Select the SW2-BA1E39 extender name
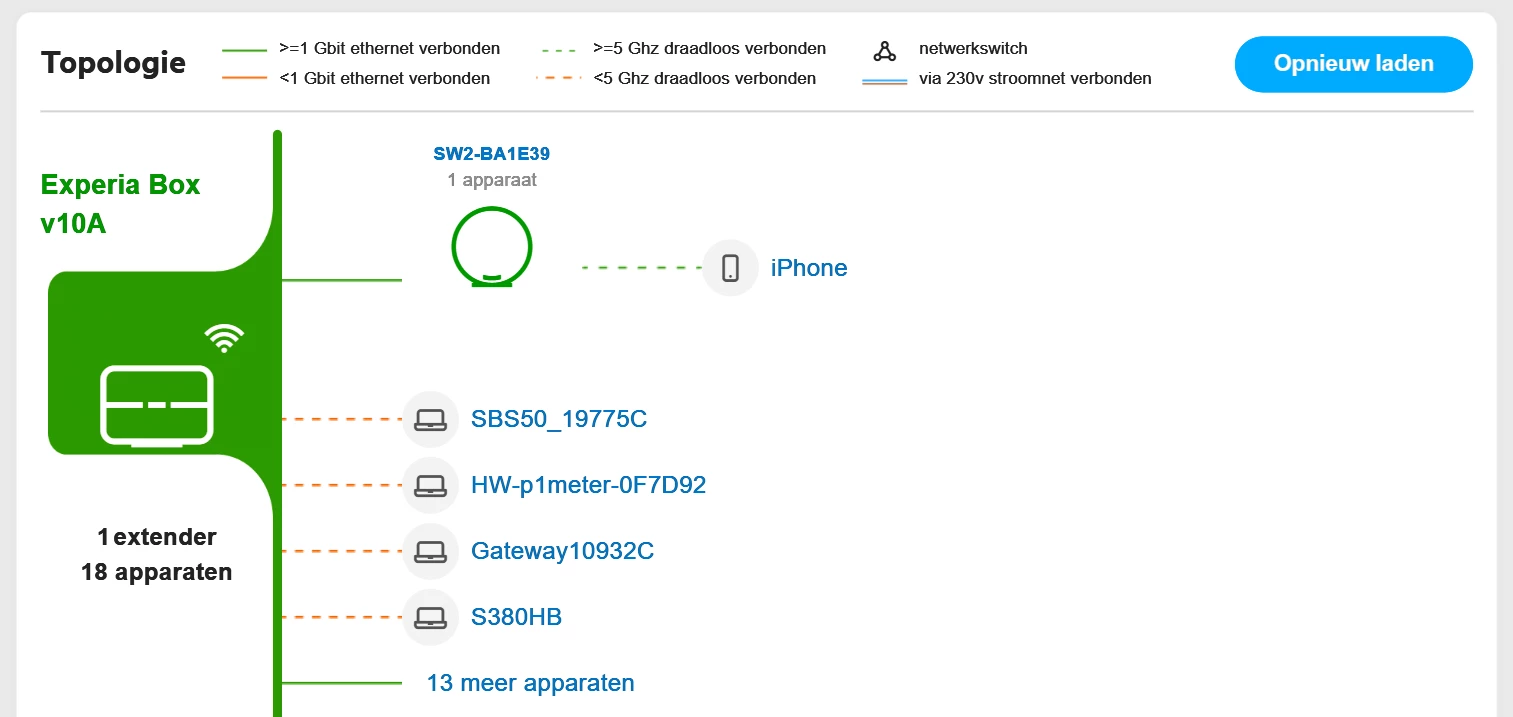This screenshot has height=717, width=1513. (x=491, y=154)
